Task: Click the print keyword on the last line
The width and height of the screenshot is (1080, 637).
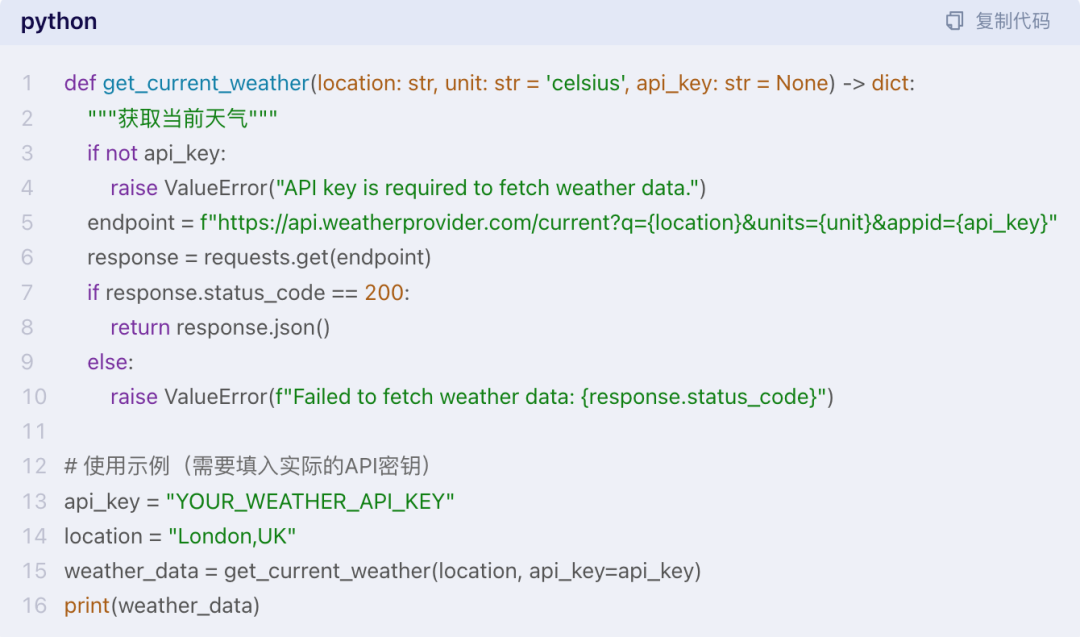Action: [87, 605]
